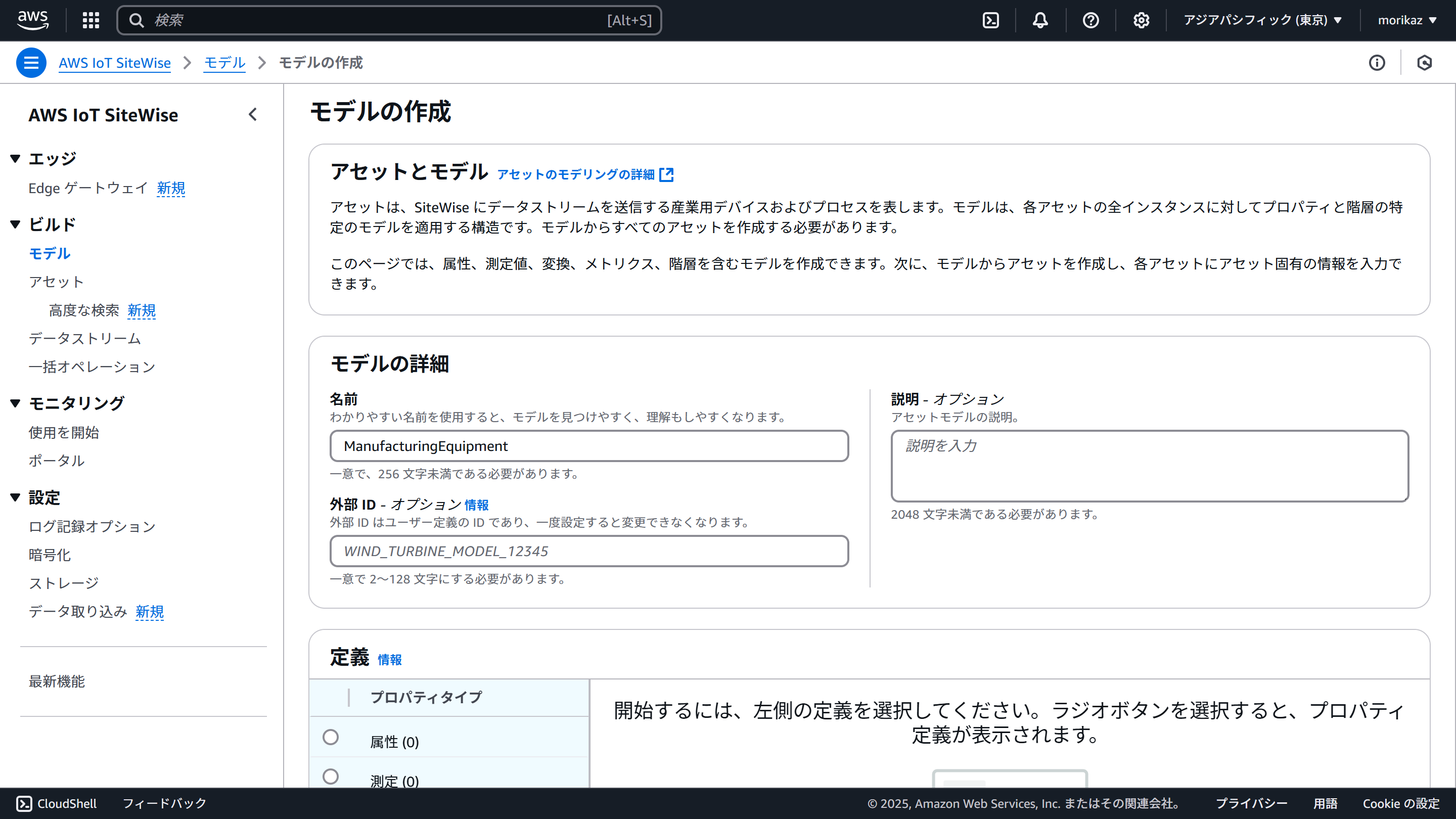The width and height of the screenshot is (1456, 819).
Task: Click the external link icon next to モデリングの詳細
Action: [x=666, y=174]
